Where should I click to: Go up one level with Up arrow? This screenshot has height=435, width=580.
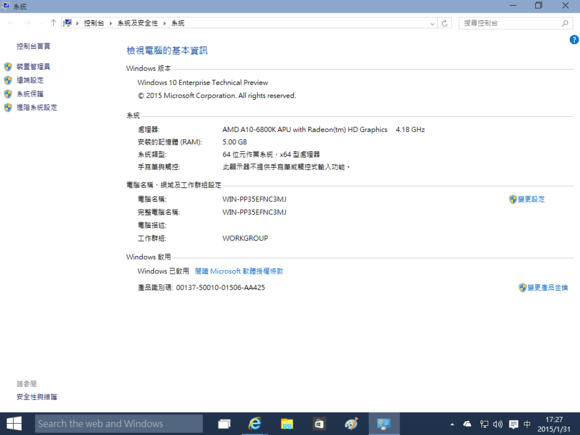53,23
